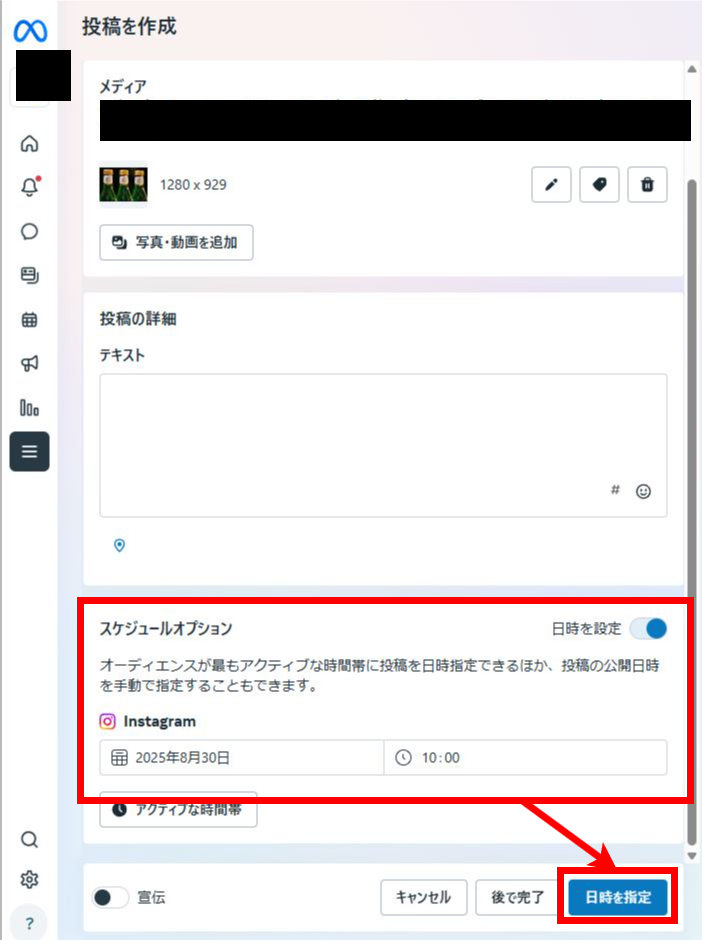The image size is (702, 940).
Task: Open the insights bar chart icon
Action: point(30,407)
